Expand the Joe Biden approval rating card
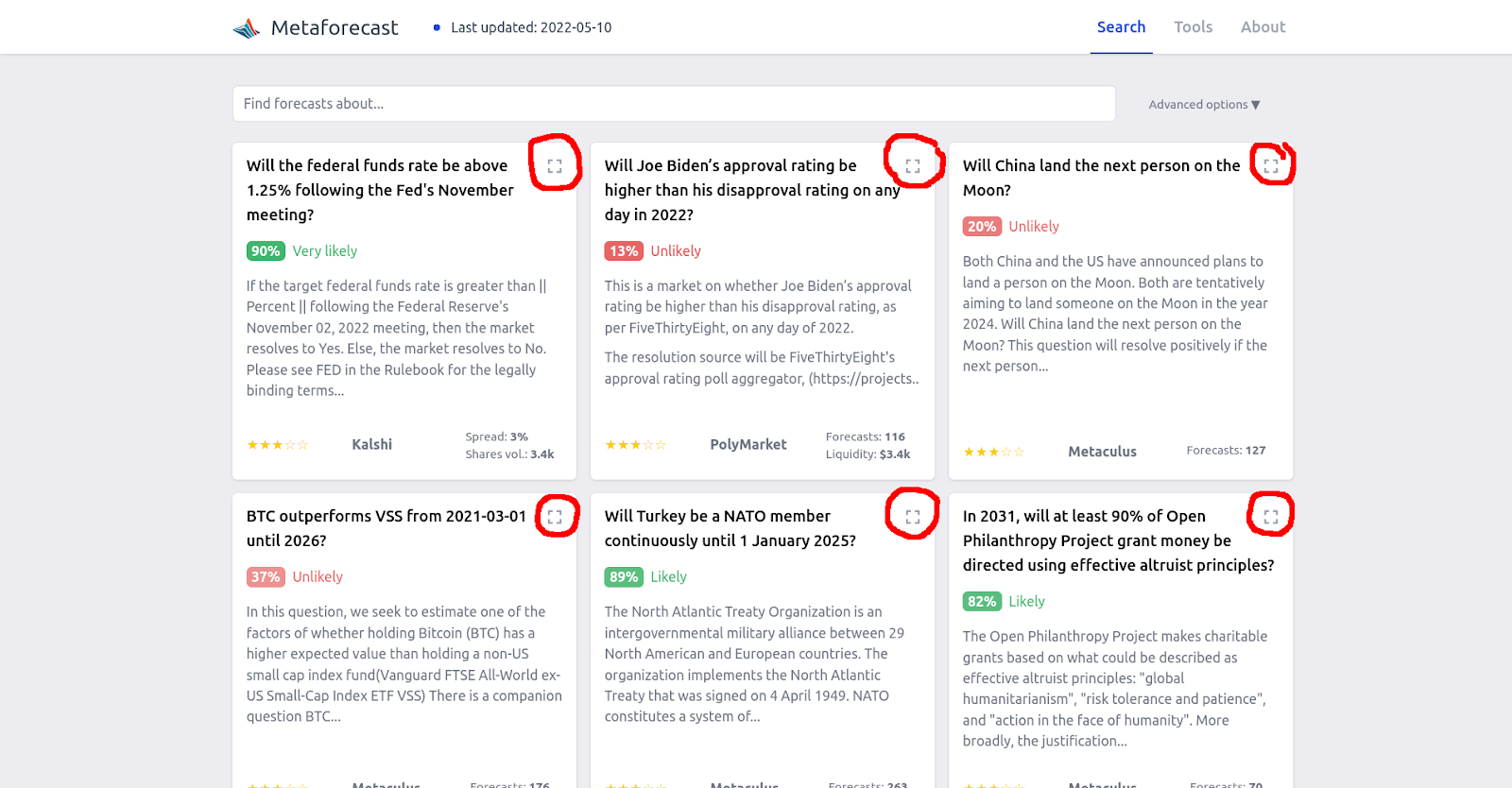 click(x=913, y=166)
